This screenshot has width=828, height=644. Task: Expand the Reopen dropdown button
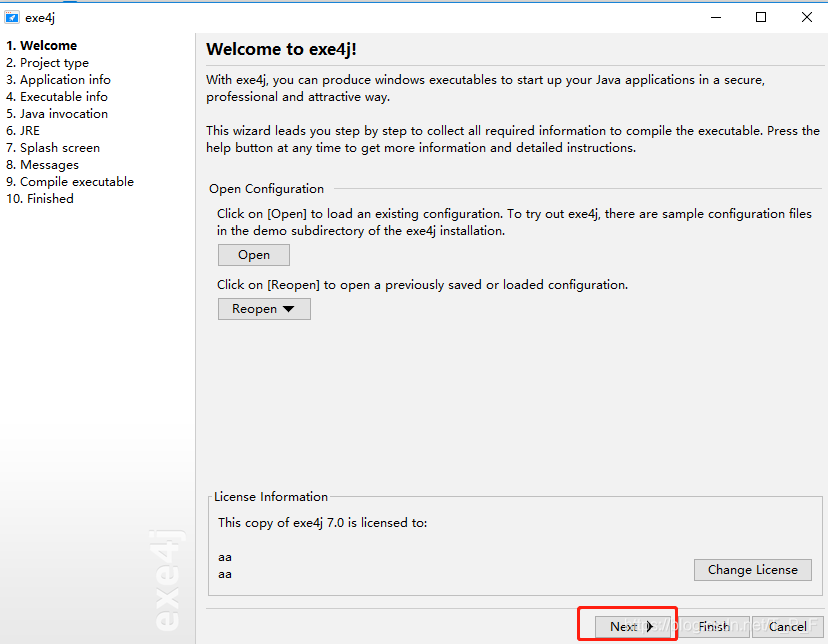[x=264, y=309]
